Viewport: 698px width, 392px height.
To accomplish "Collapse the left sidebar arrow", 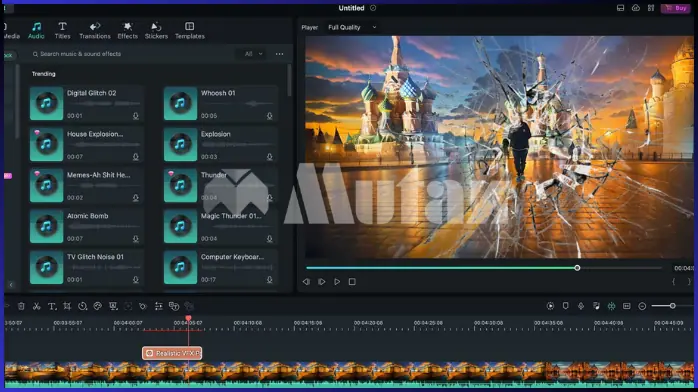I will pos(11,285).
